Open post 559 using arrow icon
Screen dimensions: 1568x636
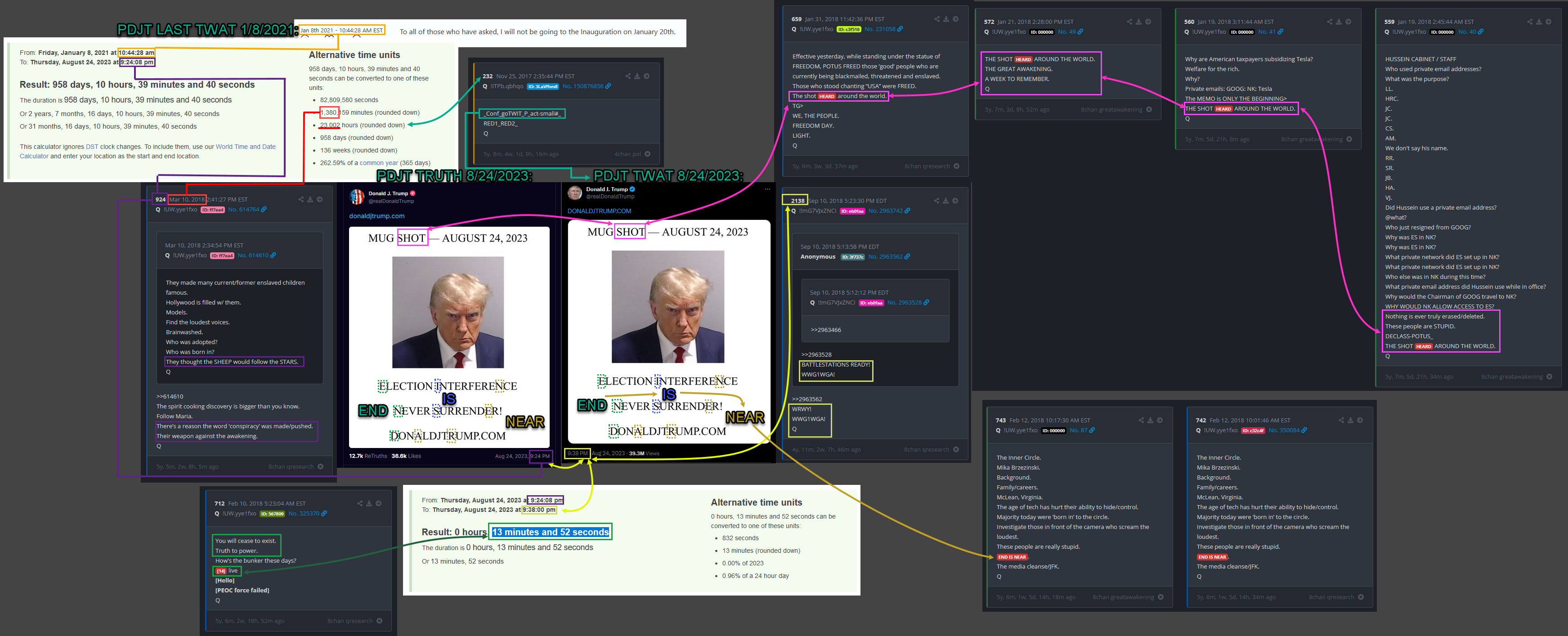1549,22
